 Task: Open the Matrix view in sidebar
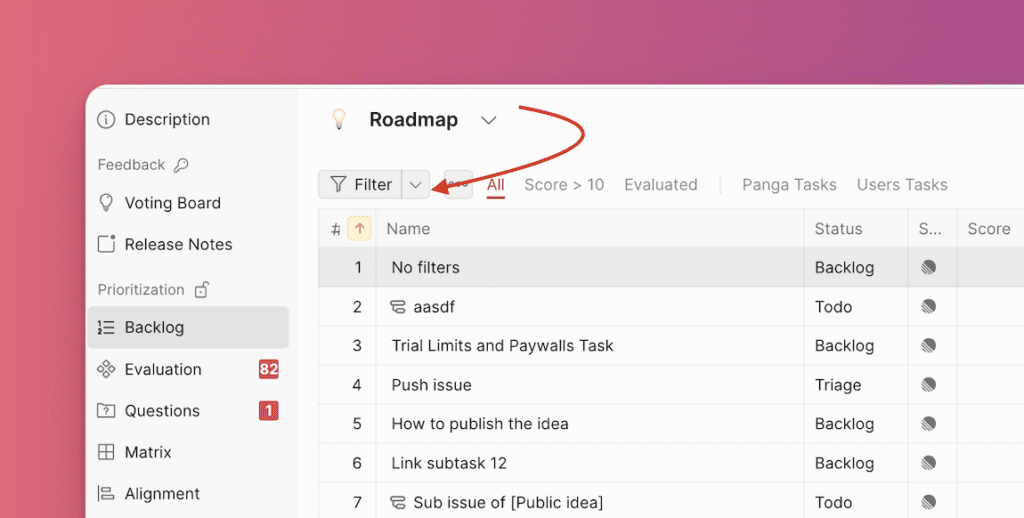(147, 453)
